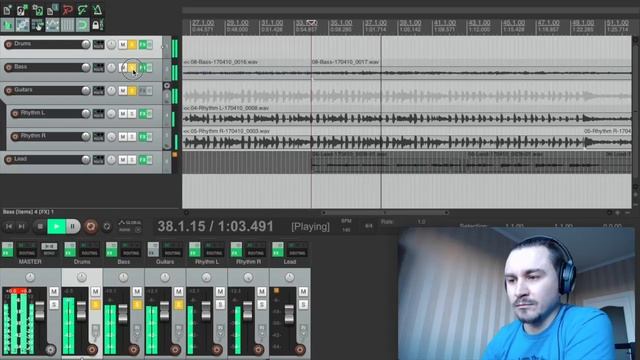Click Master volume fader in mixer
This screenshot has height=360, width=640.
point(40,311)
